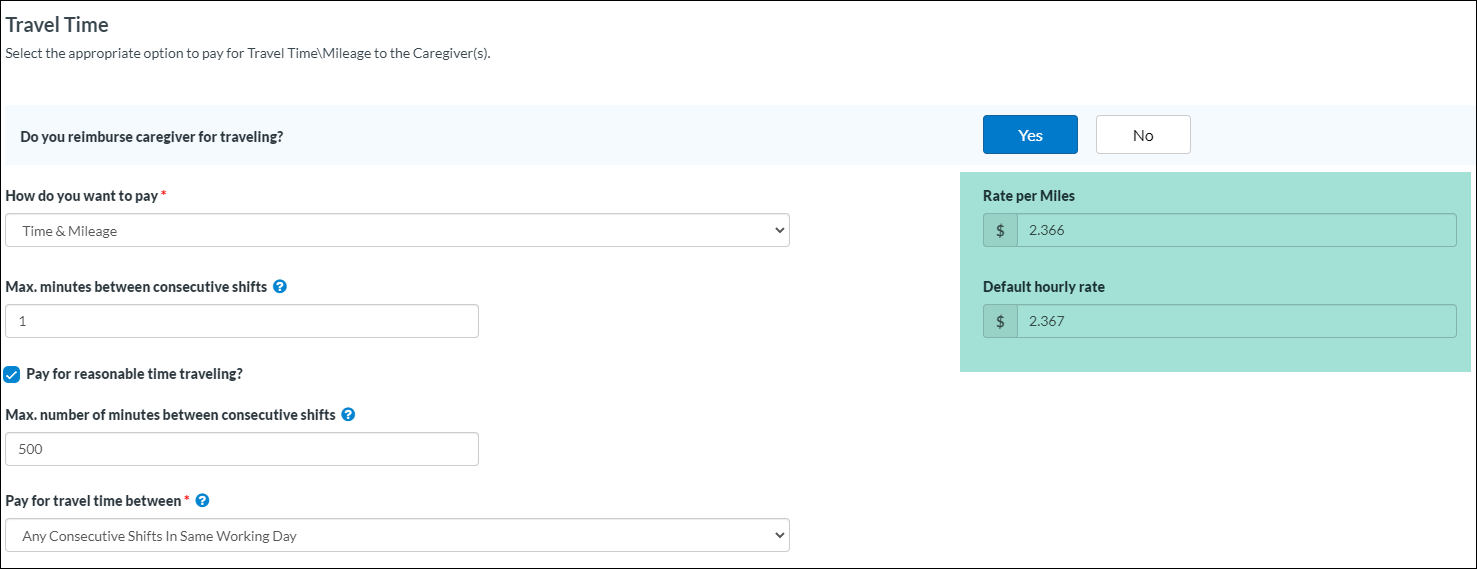
Task: Expand the Pay for travel time between dropdown
Action: [397, 536]
